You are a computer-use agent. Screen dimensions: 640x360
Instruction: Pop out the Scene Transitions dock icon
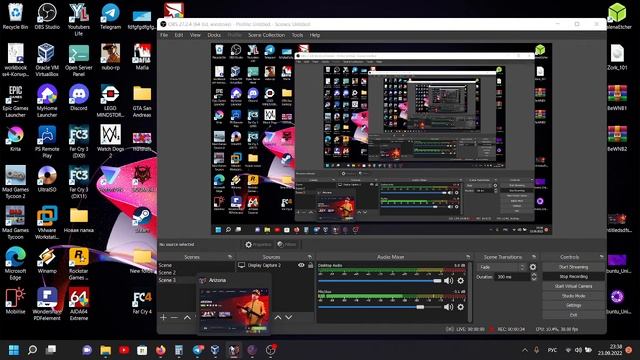533,257
